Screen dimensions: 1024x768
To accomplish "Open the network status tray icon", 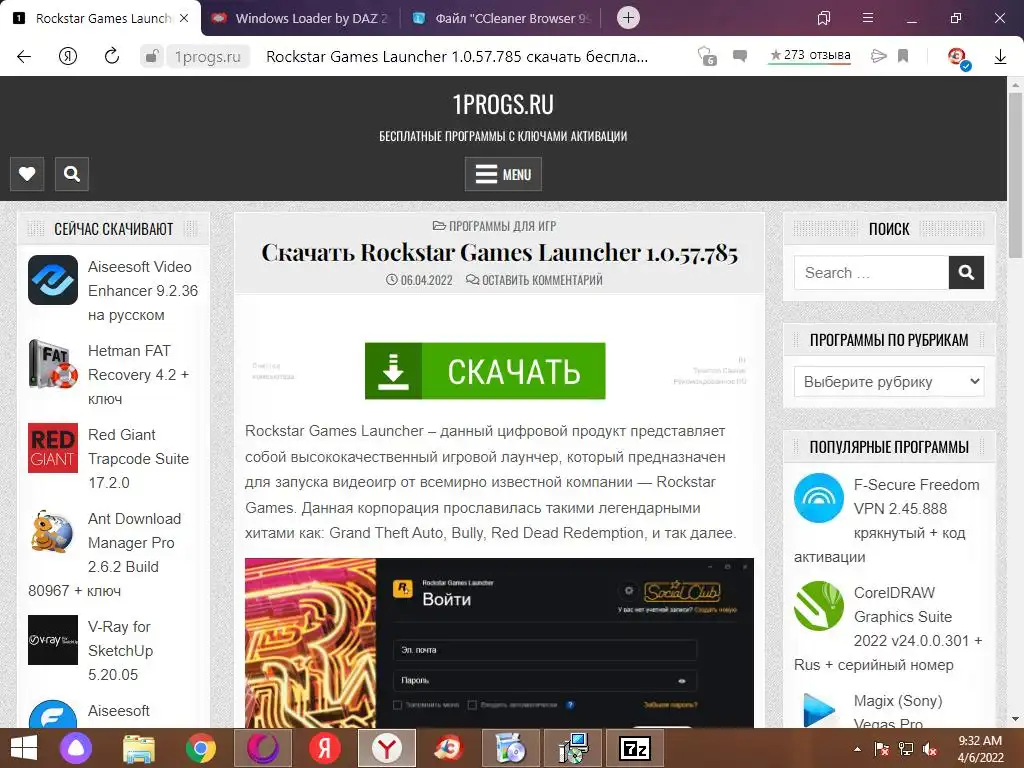I will 906,749.
